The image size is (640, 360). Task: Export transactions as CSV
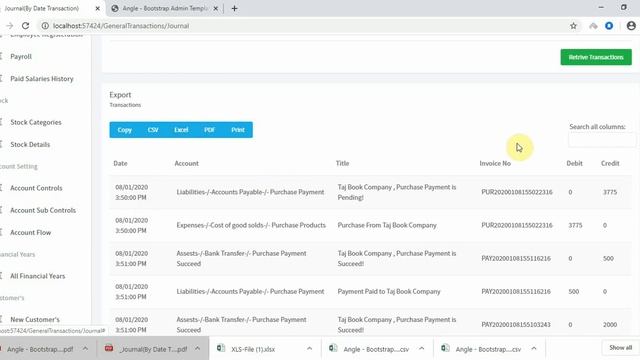pos(153,130)
